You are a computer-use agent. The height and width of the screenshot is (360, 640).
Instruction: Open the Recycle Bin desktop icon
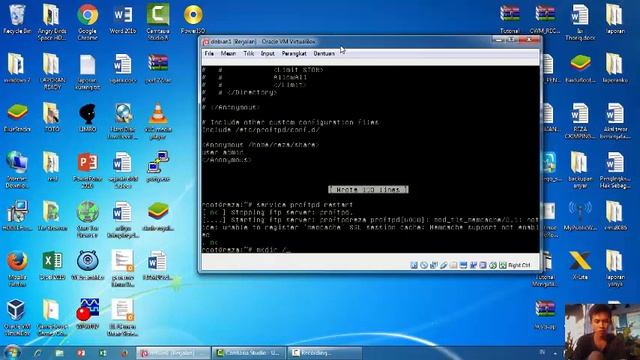tap(17, 19)
